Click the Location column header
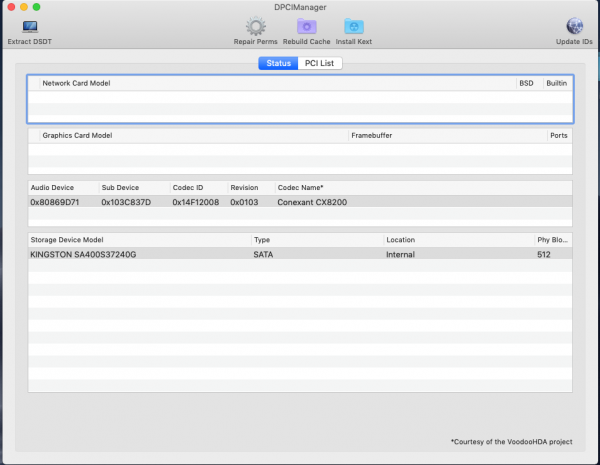This screenshot has height=465, width=600. (401, 240)
